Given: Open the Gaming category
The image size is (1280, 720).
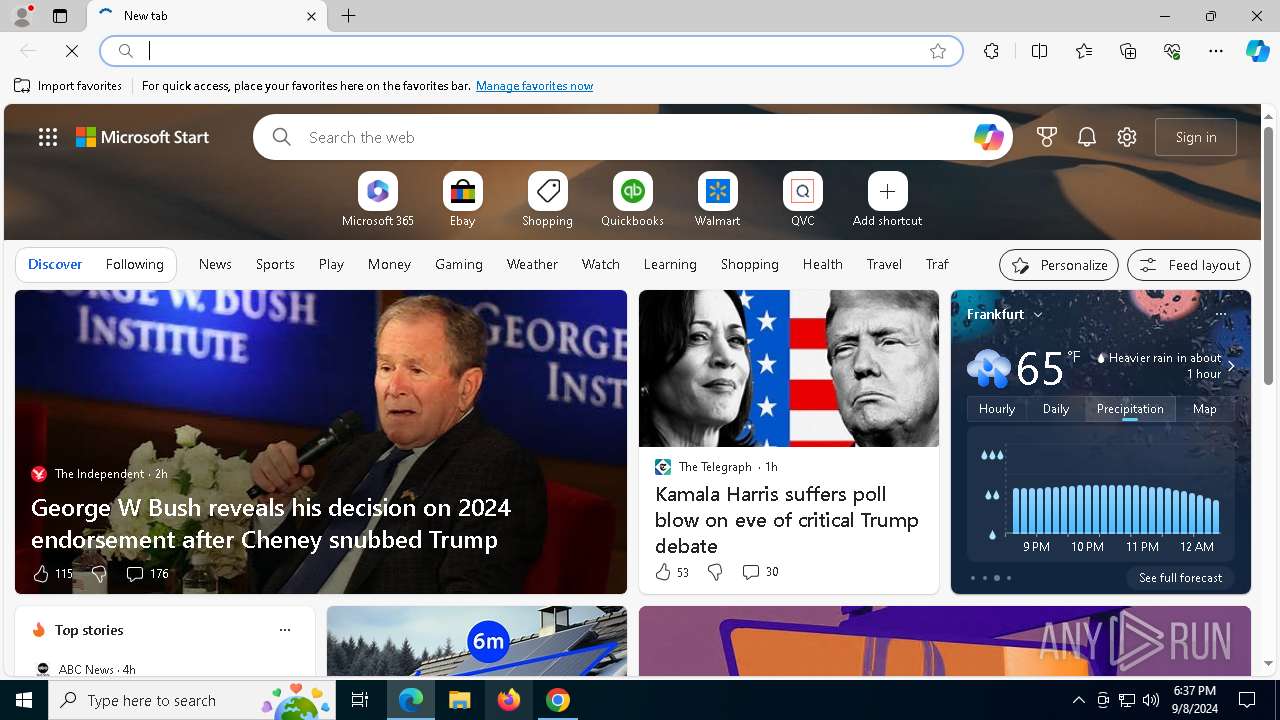Looking at the screenshot, I should coord(459,265).
